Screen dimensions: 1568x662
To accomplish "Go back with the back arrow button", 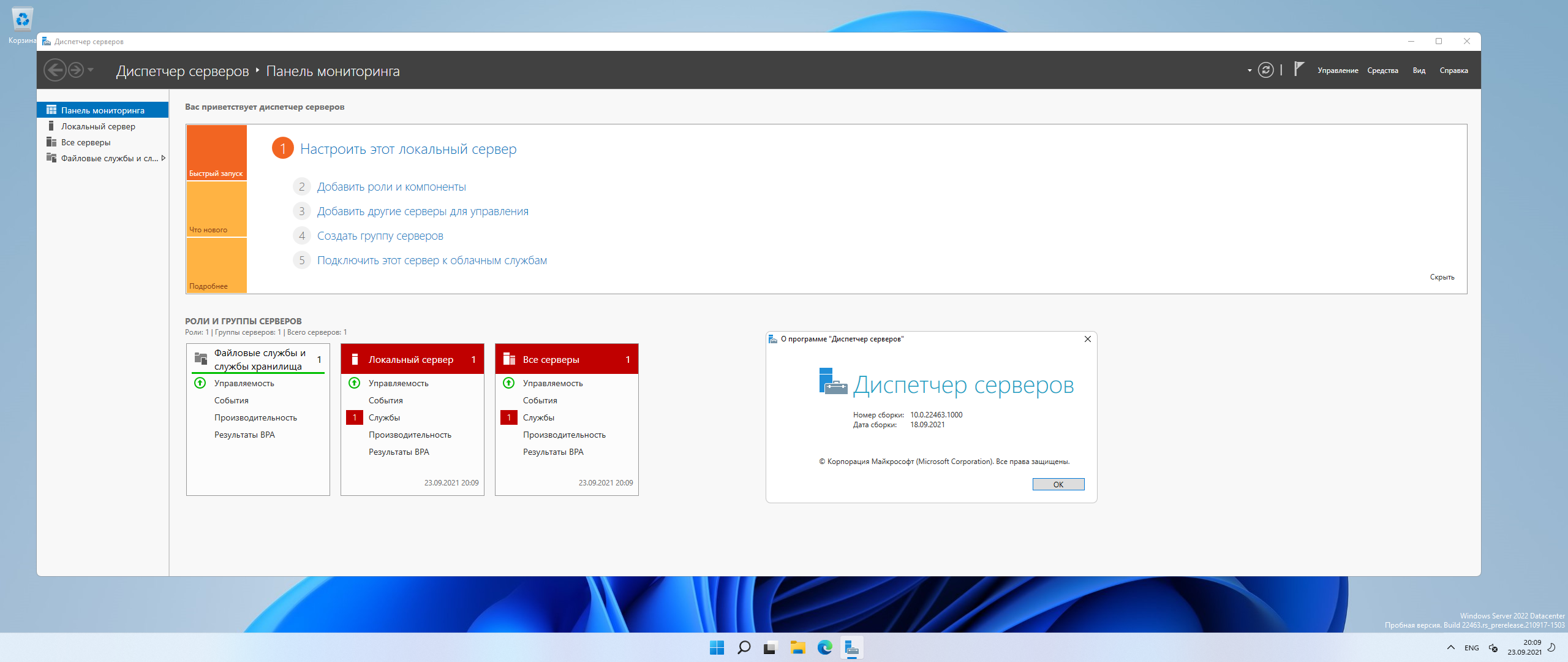I will pyautogui.click(x=55, y=70).
